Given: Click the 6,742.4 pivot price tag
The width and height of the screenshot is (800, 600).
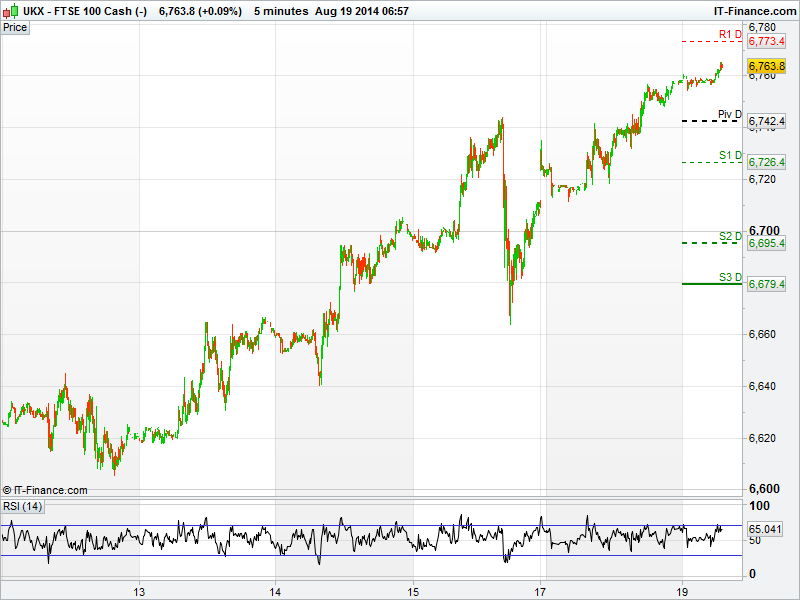Looking at the screenshot, I should point(767,121).
